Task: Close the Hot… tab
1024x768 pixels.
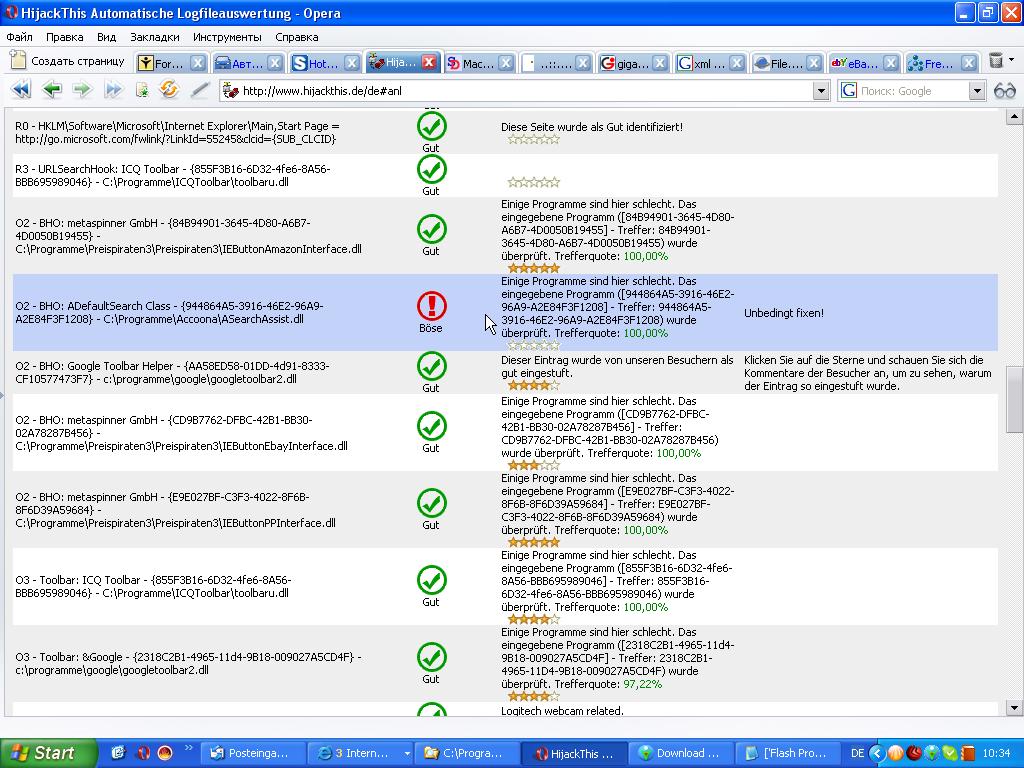Action: coord(351,63)
